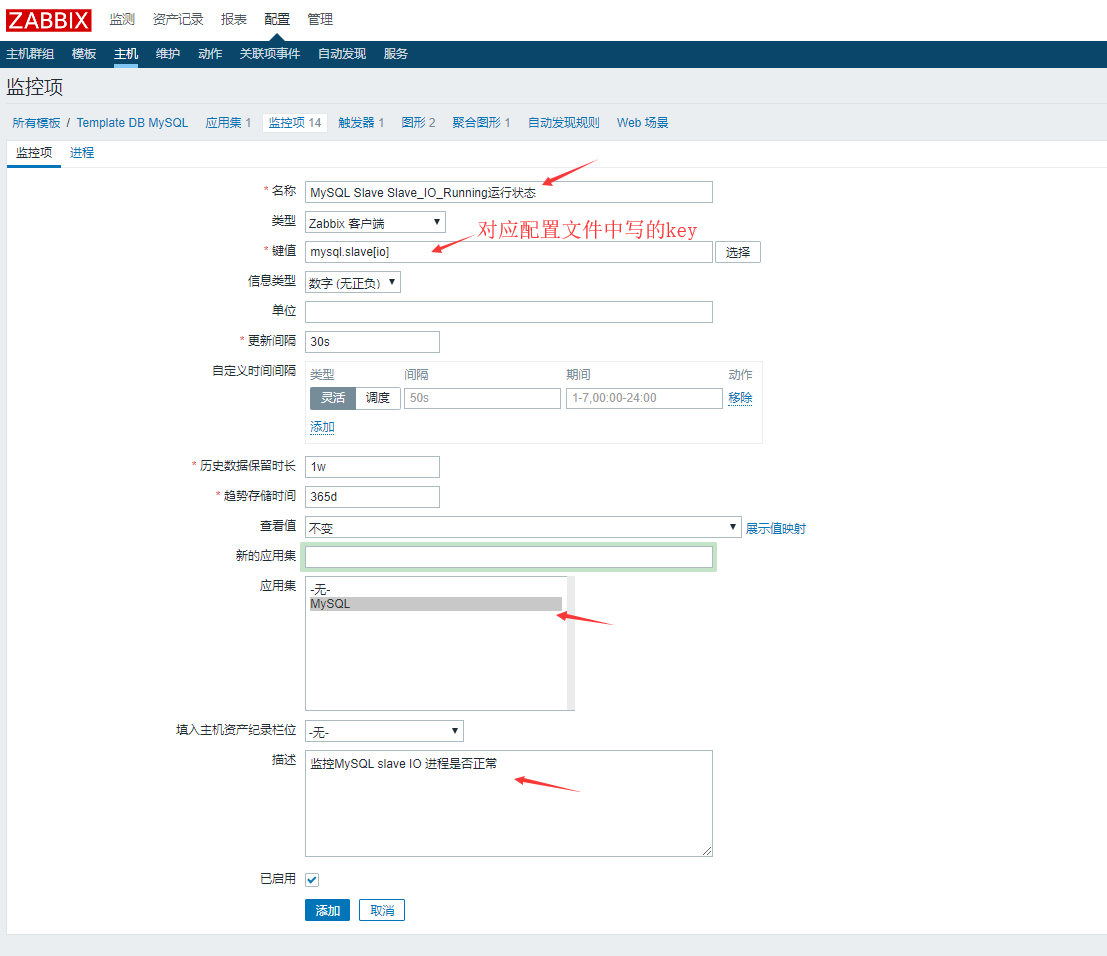Open the 模板 submenu item
This screenshot has width=1107, height=956.
point(84,54)
